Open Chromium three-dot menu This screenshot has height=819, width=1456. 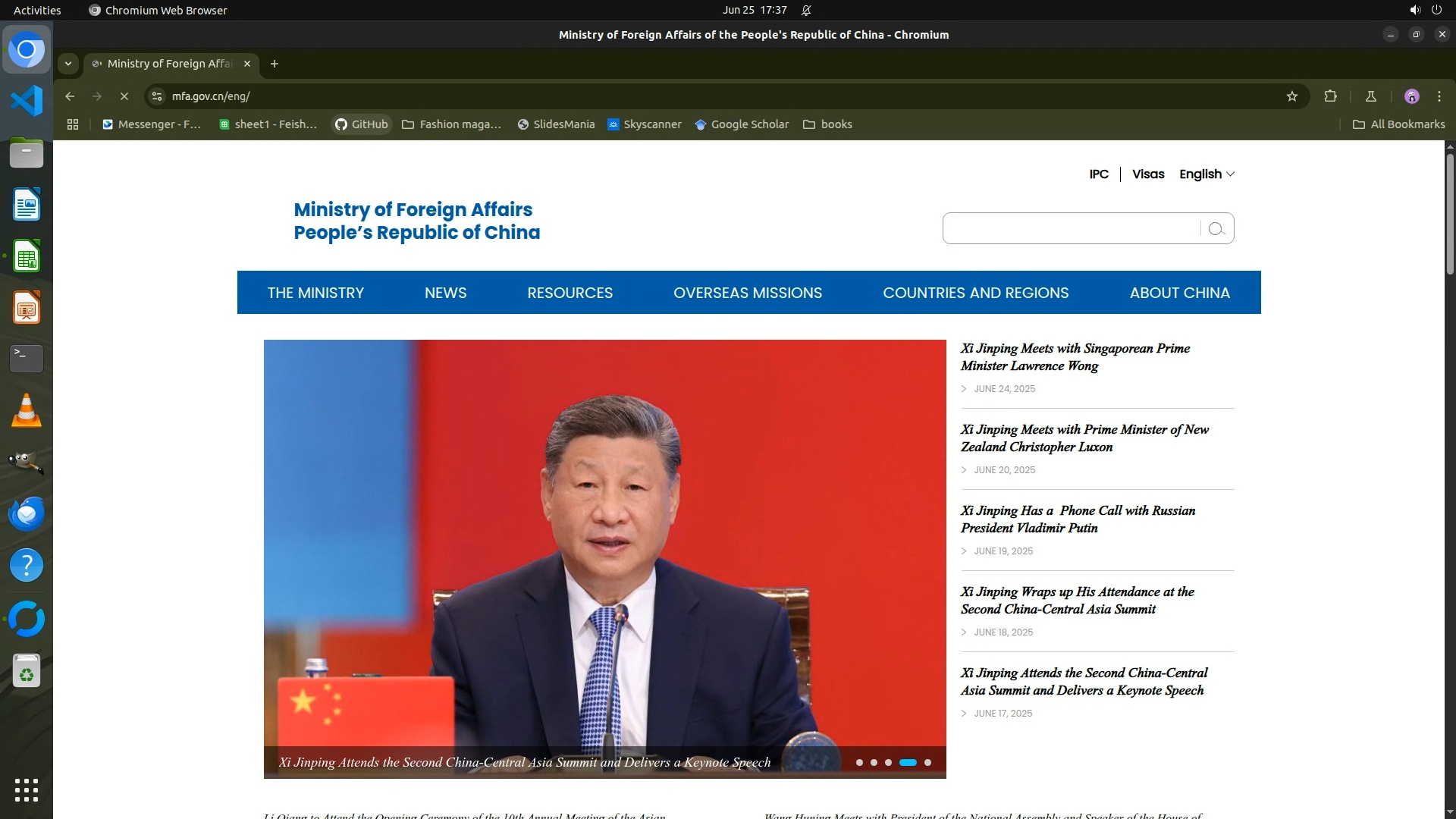point(1439,96)
